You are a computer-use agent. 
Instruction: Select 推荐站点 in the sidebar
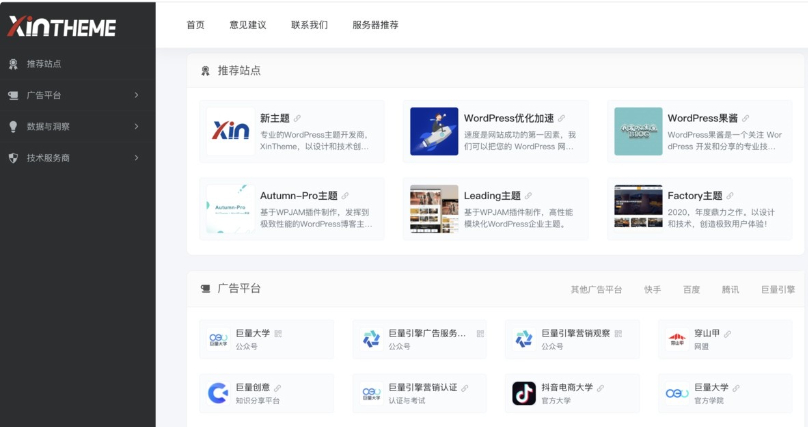(44, 64)
